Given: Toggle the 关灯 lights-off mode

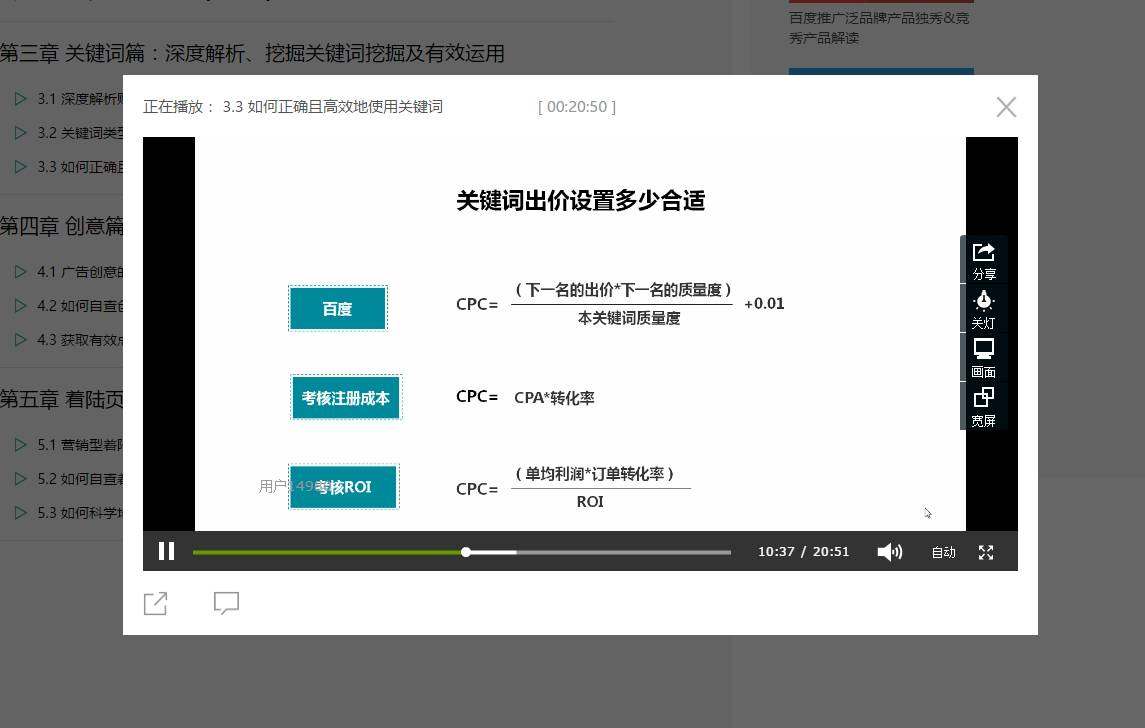Looking at the screenshot, I should tap(984, 309).
